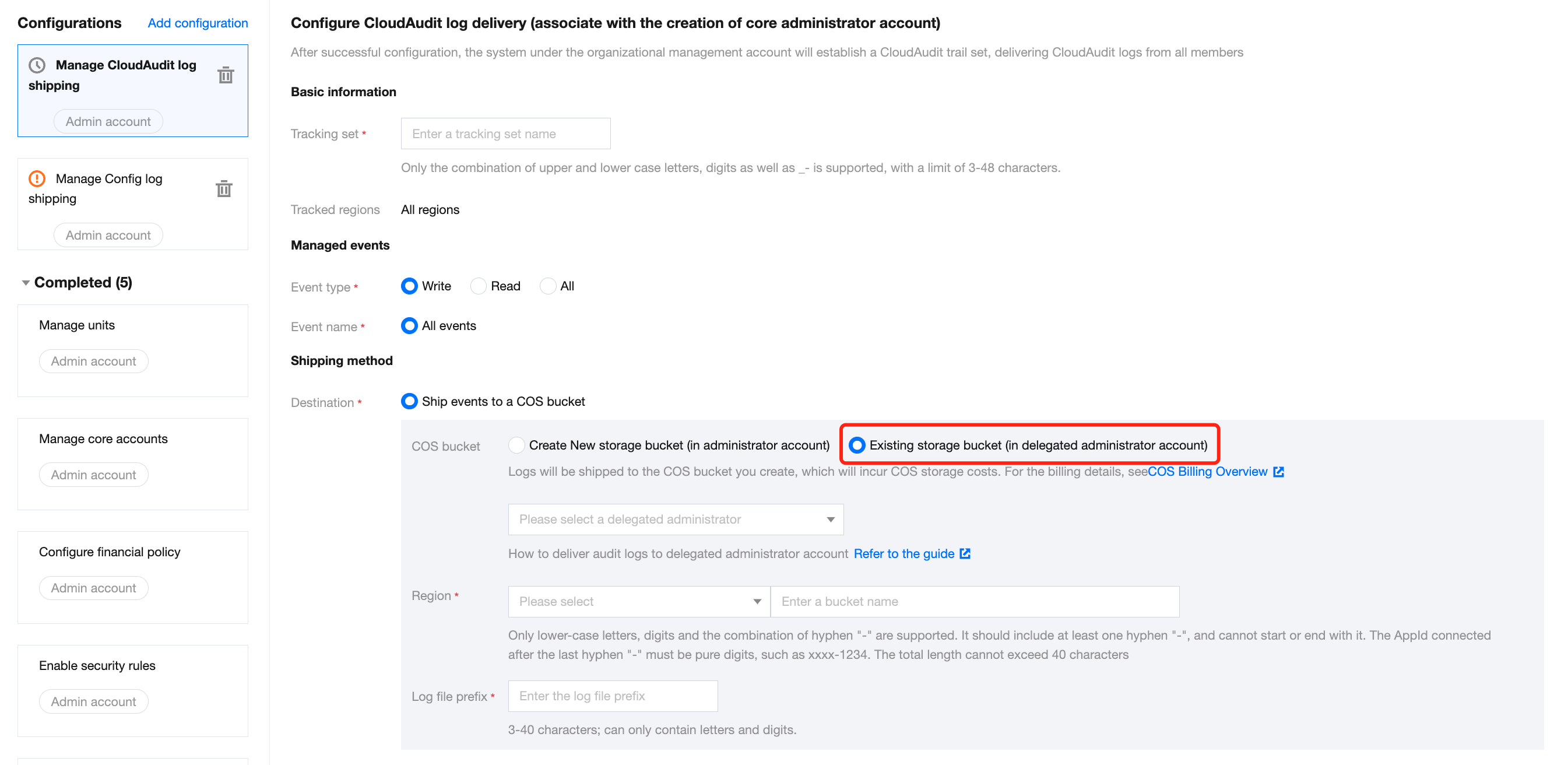Image resolution: width=1568 pixels, height=765 pixels.
Task: Focus the log file prefix input
Action: pos(613,696)
